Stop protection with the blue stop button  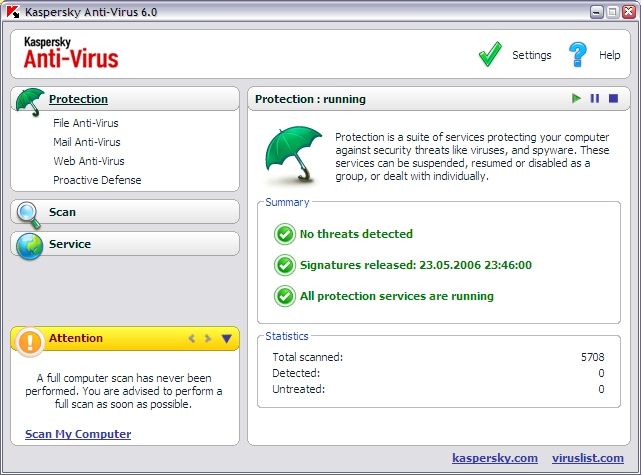[x=613, y=99]
